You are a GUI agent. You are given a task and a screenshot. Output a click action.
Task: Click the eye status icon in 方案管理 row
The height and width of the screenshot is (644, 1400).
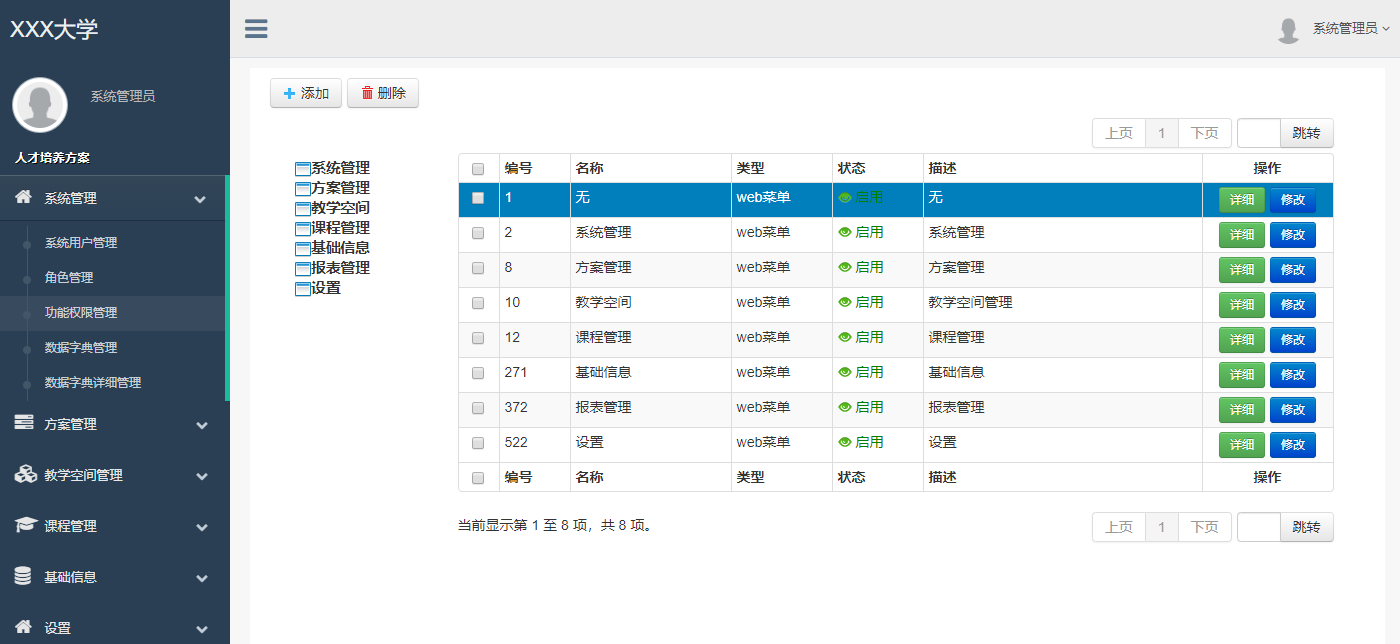[x=845, y=267]
